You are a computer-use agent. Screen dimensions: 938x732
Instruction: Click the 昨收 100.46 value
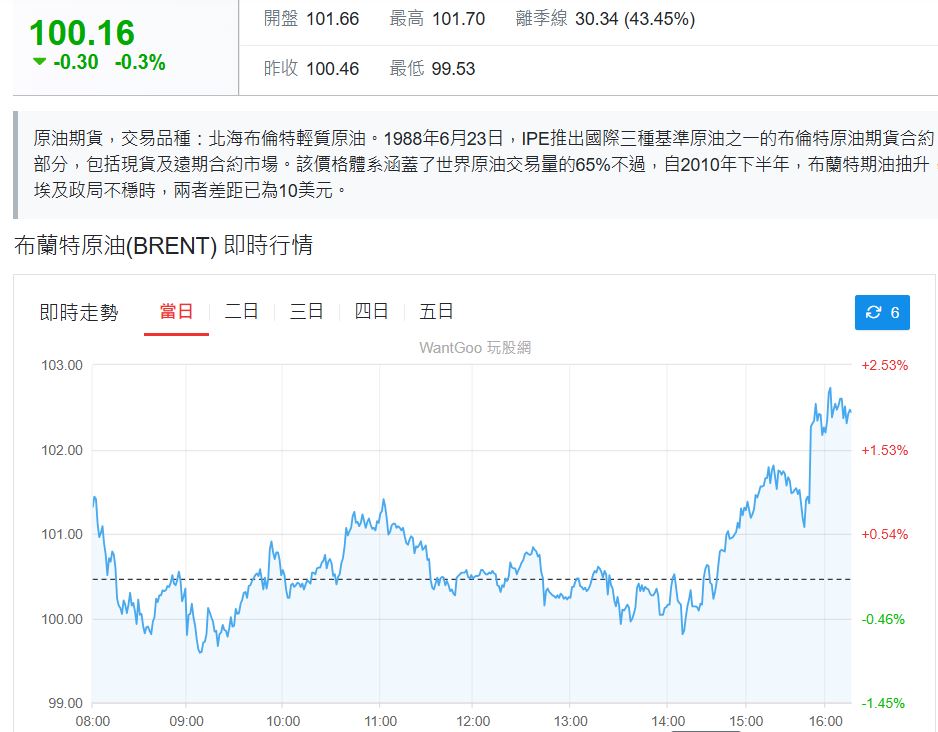point(332,69)
